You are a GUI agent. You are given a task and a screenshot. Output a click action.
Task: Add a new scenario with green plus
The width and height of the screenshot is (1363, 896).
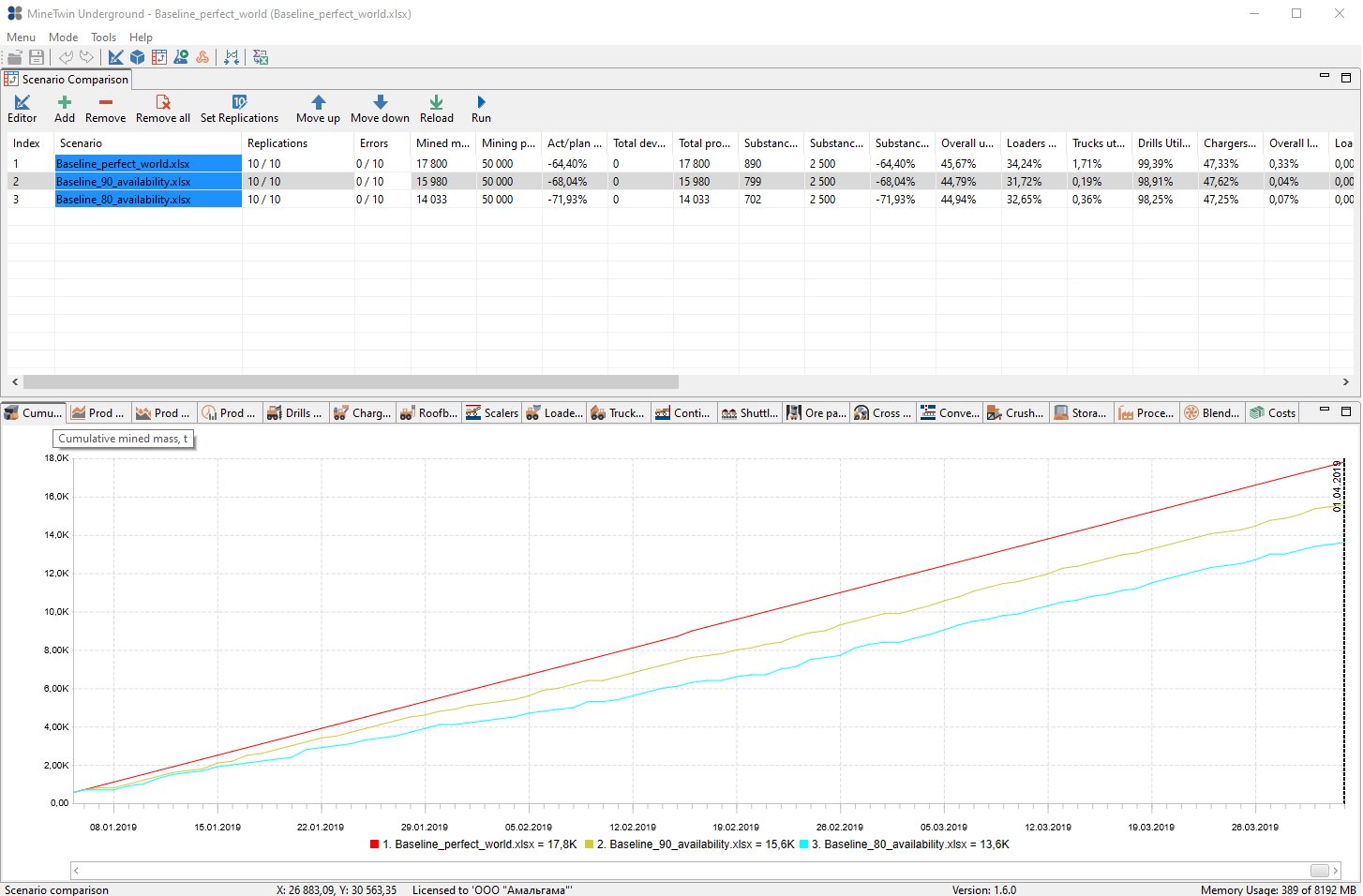point(65,109)
